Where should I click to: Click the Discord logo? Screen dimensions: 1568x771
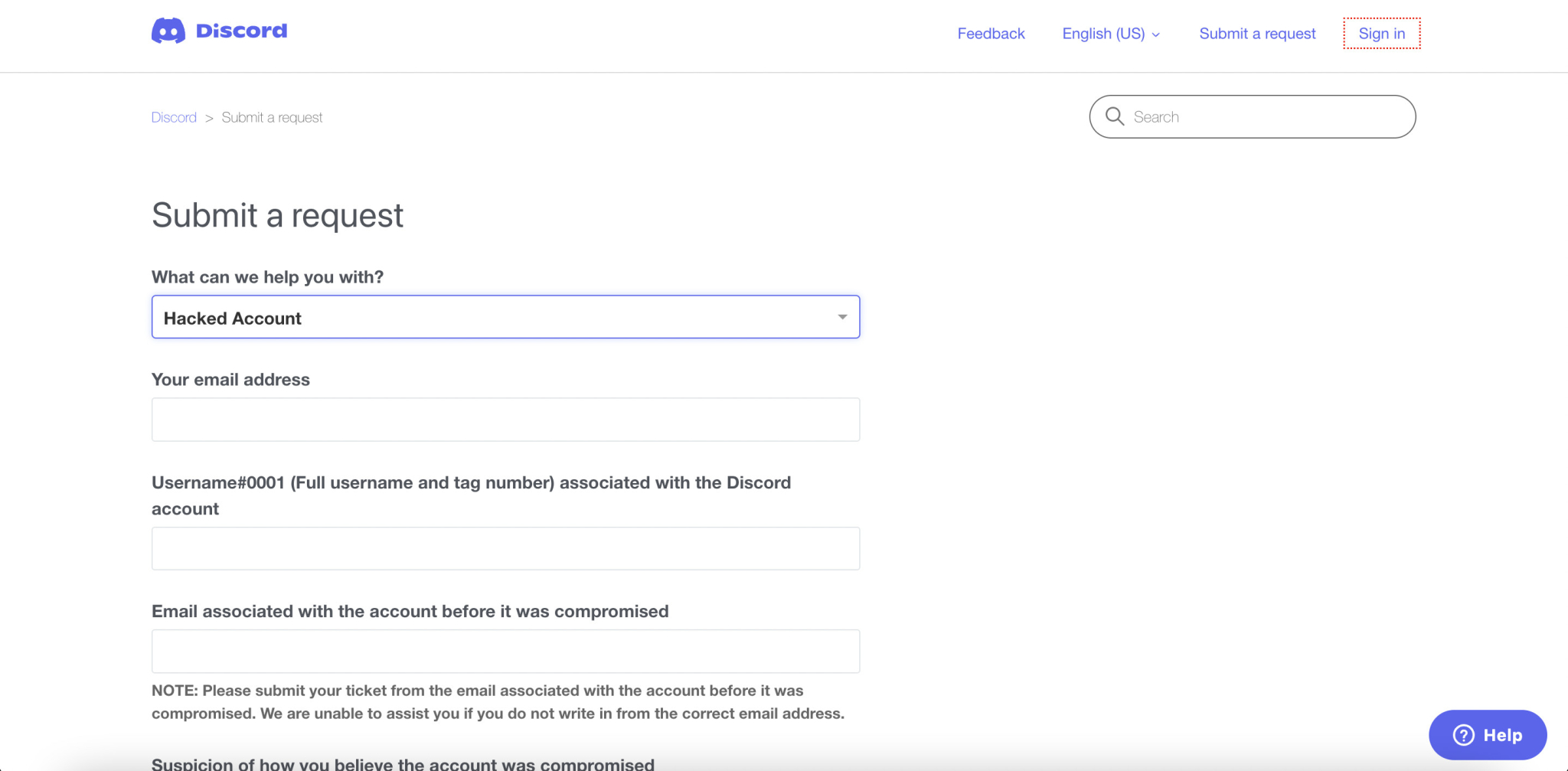pyautogui.click(x=220, y=31)
